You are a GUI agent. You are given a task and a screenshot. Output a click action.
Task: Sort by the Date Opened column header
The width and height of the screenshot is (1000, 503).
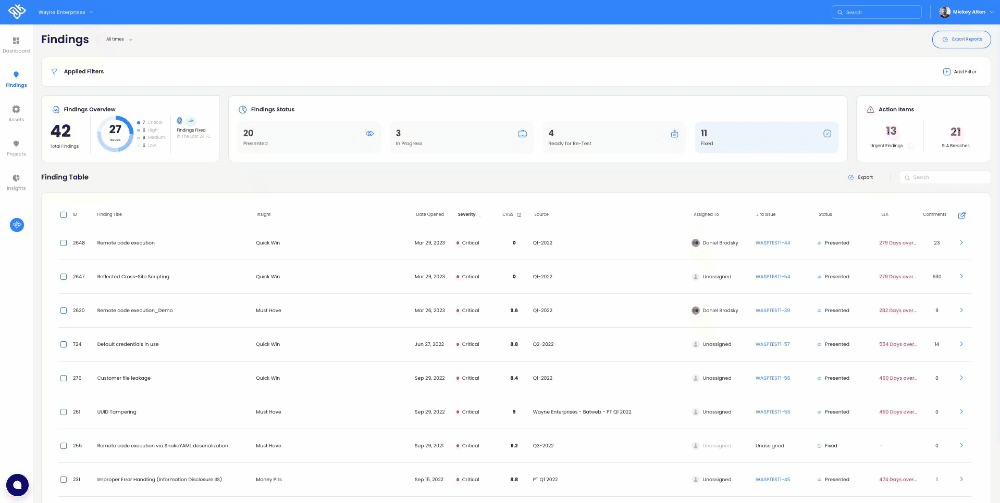(x=430, y=215)
